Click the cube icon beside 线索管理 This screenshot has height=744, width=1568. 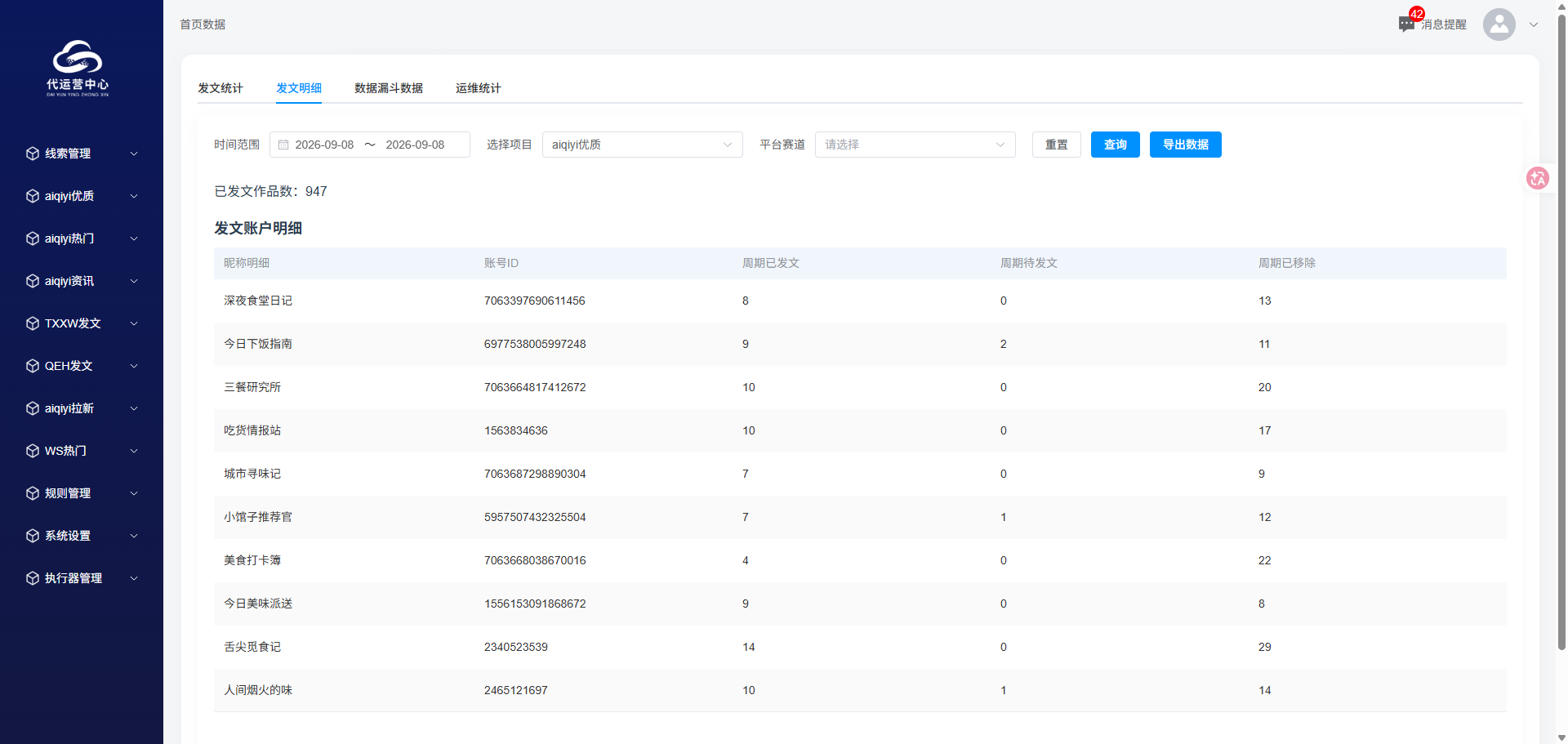[33, 154]
